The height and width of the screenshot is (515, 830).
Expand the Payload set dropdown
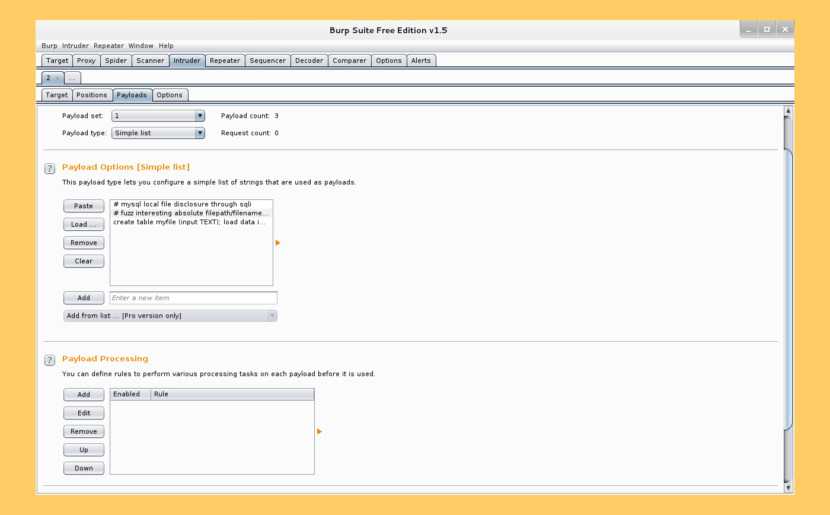tap(199, 115)
